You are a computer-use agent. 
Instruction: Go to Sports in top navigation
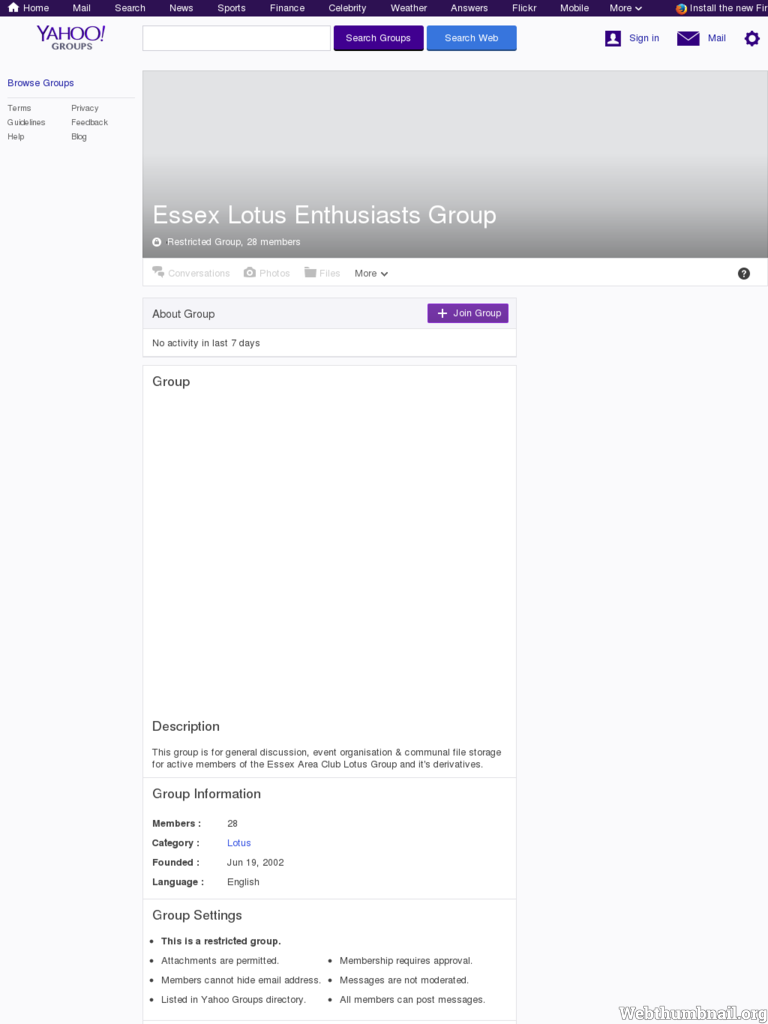231,8
